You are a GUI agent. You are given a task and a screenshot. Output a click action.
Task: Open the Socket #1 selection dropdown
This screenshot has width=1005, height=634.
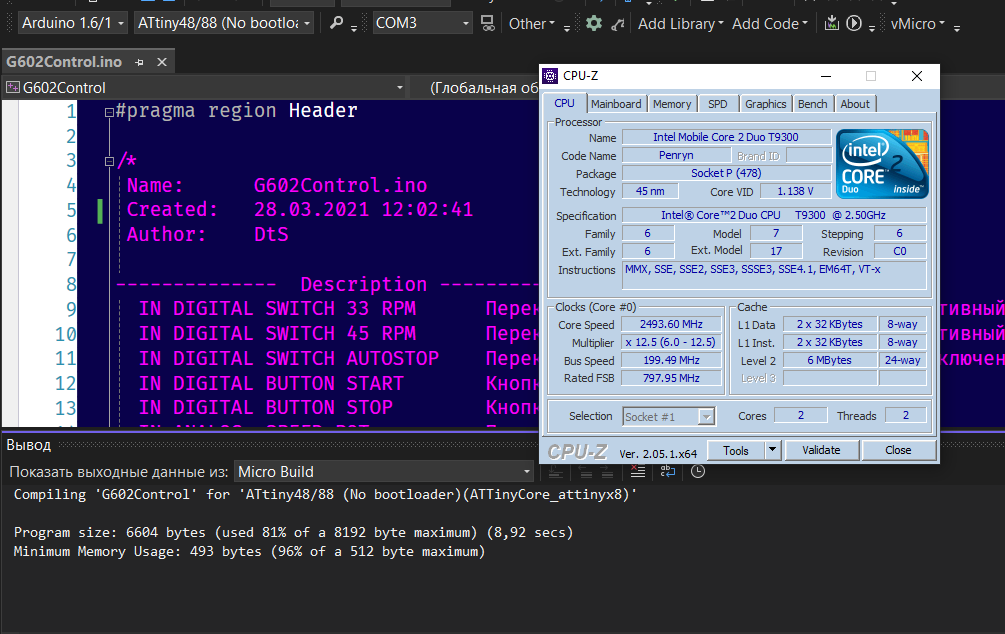click(669, 417)
